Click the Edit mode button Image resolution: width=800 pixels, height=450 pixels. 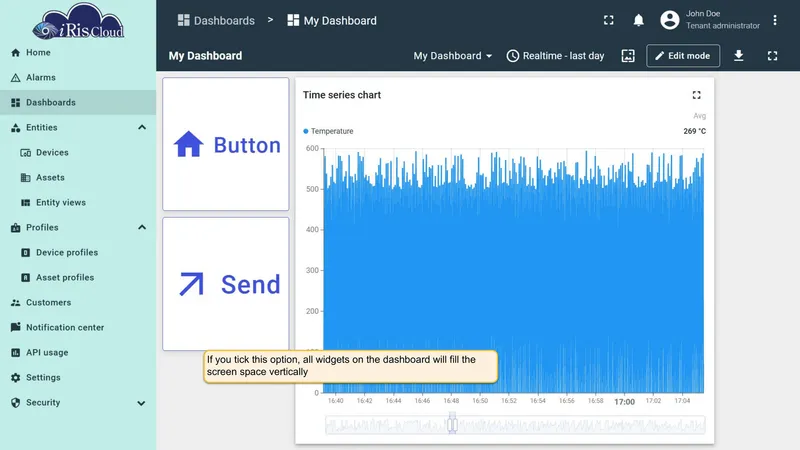pyautogui.click(x=683, y=56)
